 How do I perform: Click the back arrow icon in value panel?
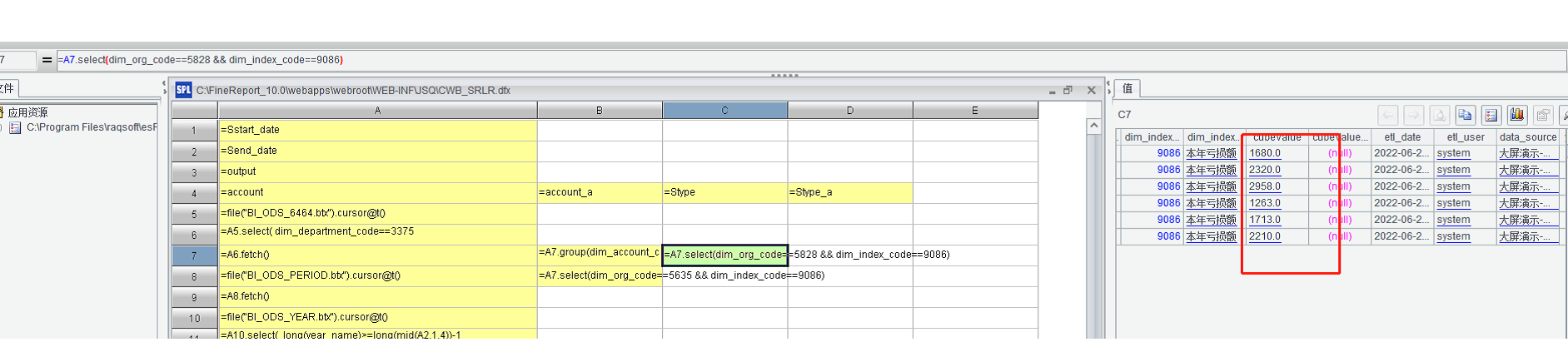pos(1387,115)
